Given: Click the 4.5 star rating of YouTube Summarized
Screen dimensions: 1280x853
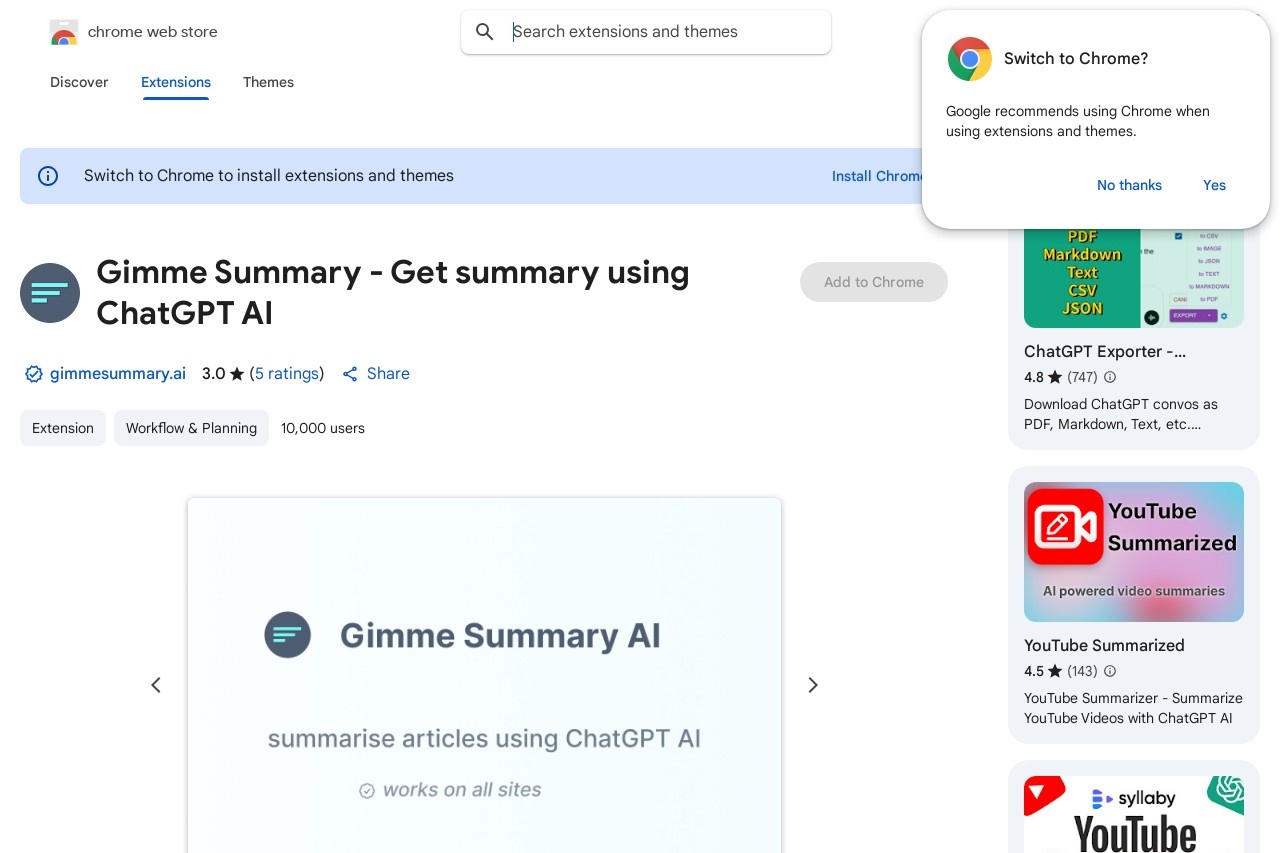Looking at the screenshot, I should click(1042, 671).
